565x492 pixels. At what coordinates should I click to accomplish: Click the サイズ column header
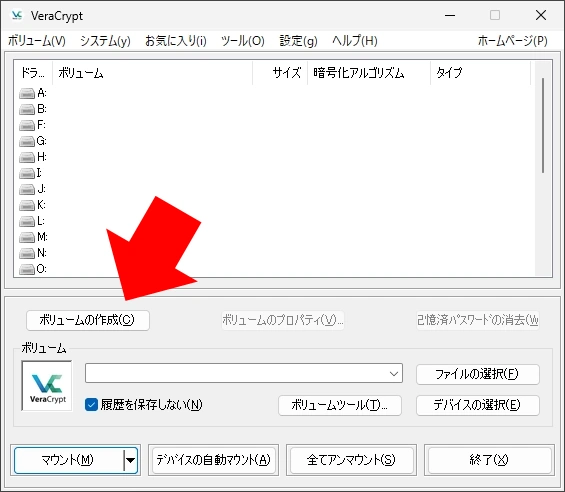coord(280,73)
